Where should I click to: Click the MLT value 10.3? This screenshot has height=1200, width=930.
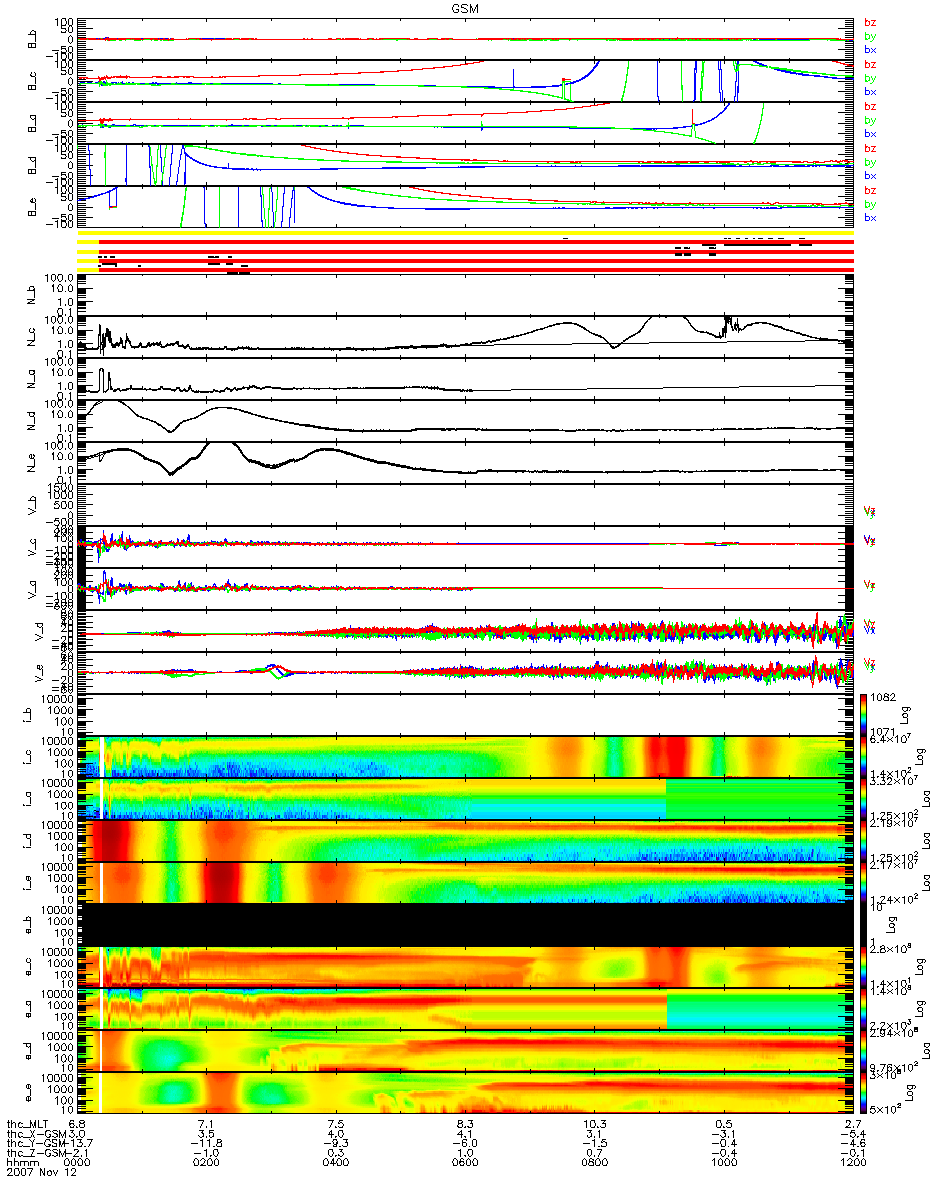click(595, 1124)
